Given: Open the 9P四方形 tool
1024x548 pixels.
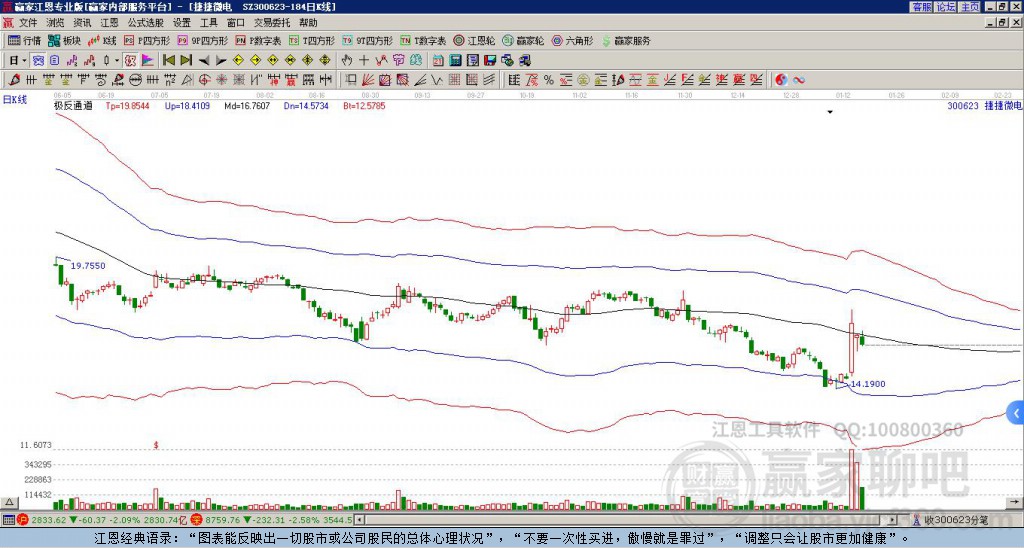Looking at the screenshot, I should point(203,40).
